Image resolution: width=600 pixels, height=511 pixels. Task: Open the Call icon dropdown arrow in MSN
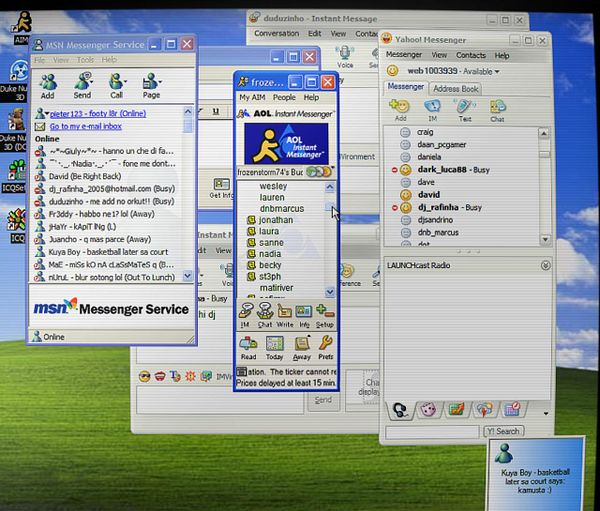point(126,81)
